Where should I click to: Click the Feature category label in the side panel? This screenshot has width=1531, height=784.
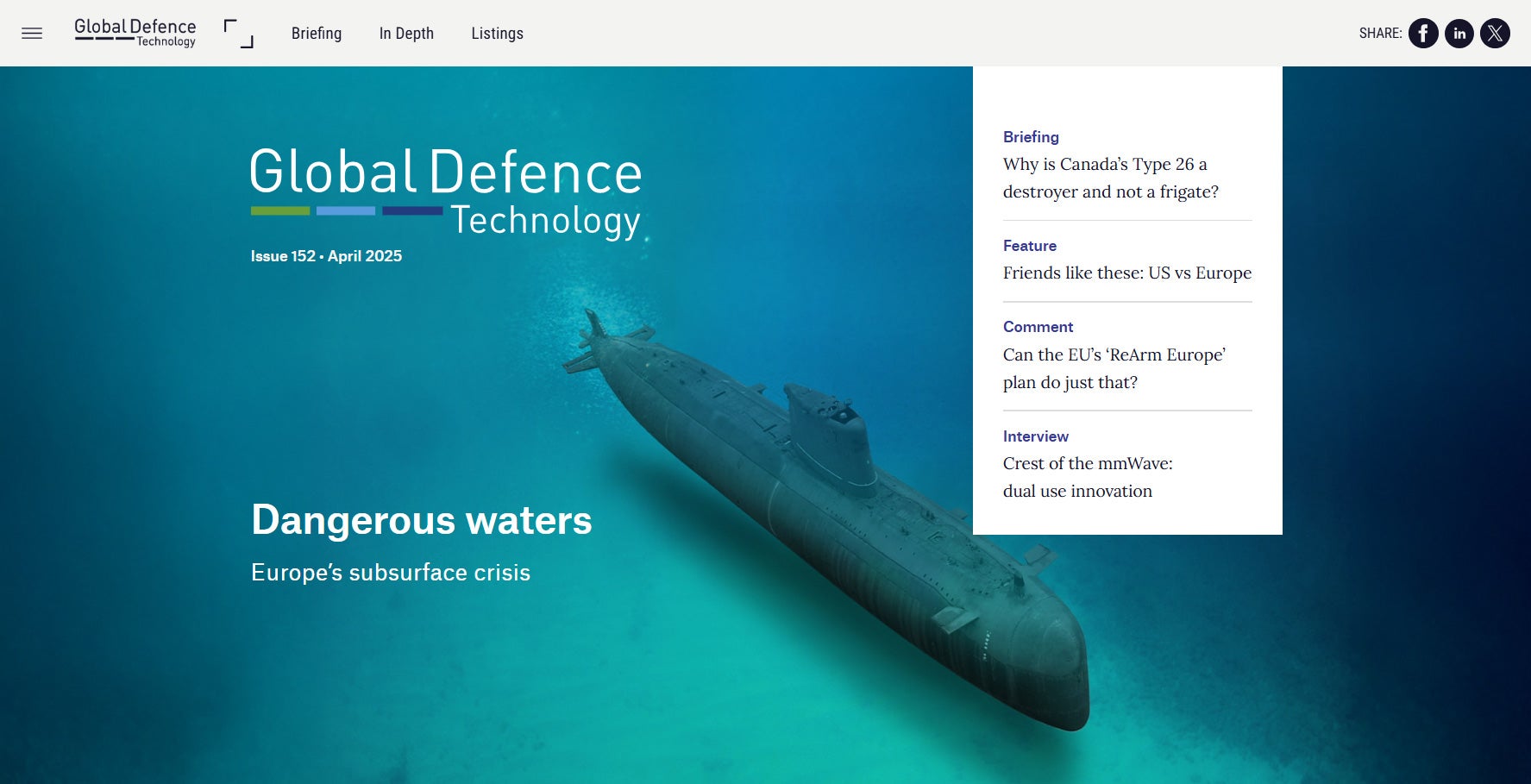click(1029, 246)
